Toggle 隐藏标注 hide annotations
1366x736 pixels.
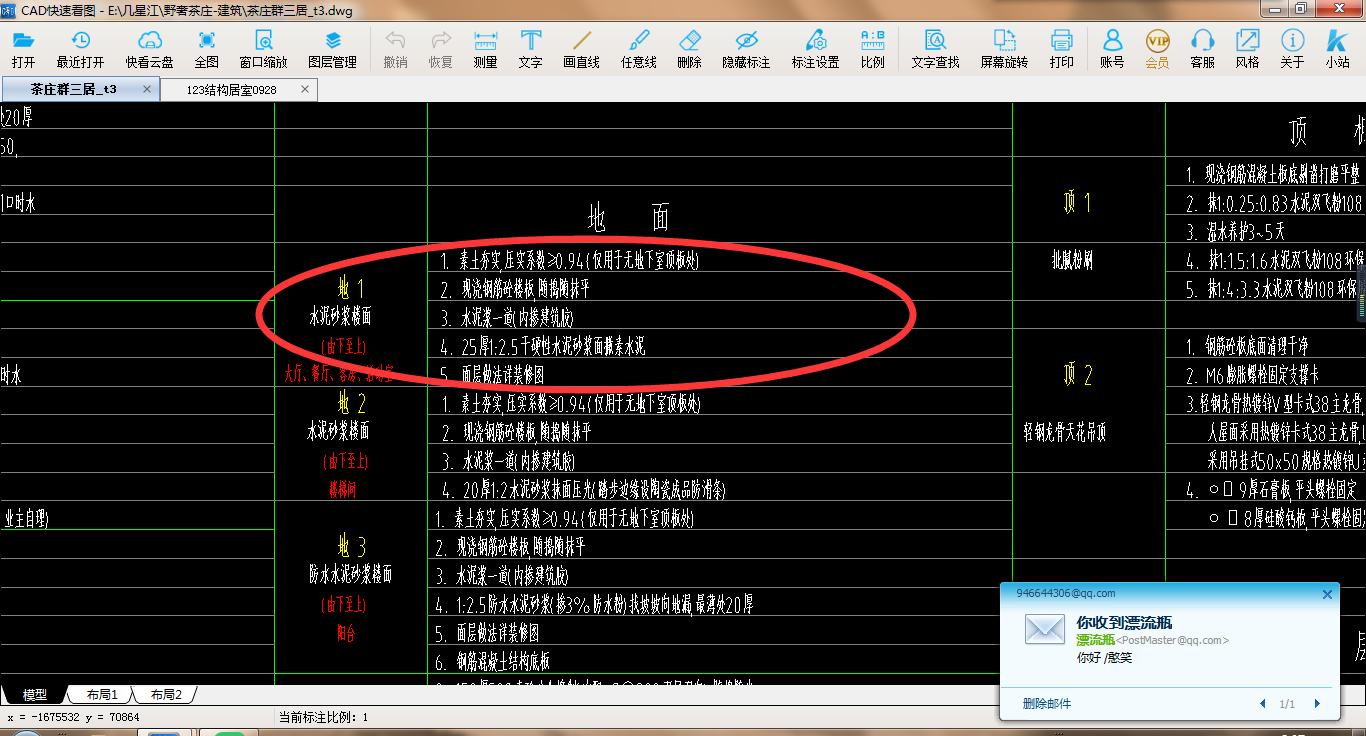point(746,49)
